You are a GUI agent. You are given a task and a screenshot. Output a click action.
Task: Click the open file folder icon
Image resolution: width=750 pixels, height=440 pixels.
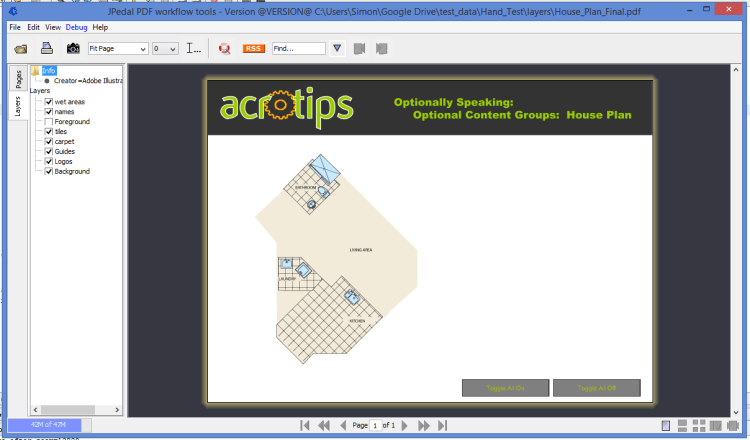click(x=20, y=48)
